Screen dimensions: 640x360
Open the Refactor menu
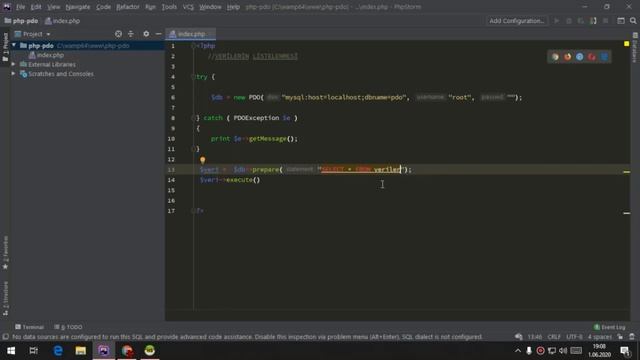click(127, 7)
